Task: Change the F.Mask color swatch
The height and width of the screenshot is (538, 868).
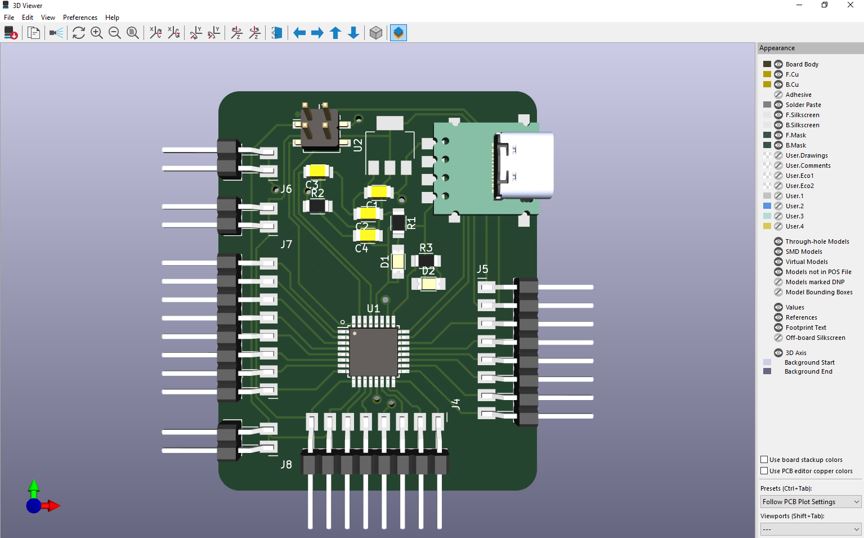Action: (x=767, y=135)
